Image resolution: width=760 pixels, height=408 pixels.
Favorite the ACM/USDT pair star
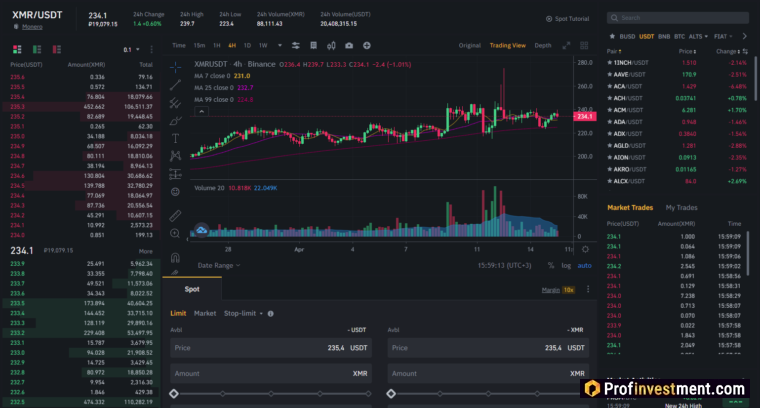[610, 110]
